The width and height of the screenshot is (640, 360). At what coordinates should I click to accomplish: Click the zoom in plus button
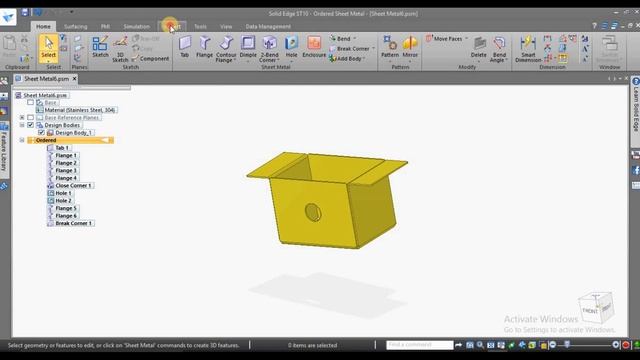point(616,345)
